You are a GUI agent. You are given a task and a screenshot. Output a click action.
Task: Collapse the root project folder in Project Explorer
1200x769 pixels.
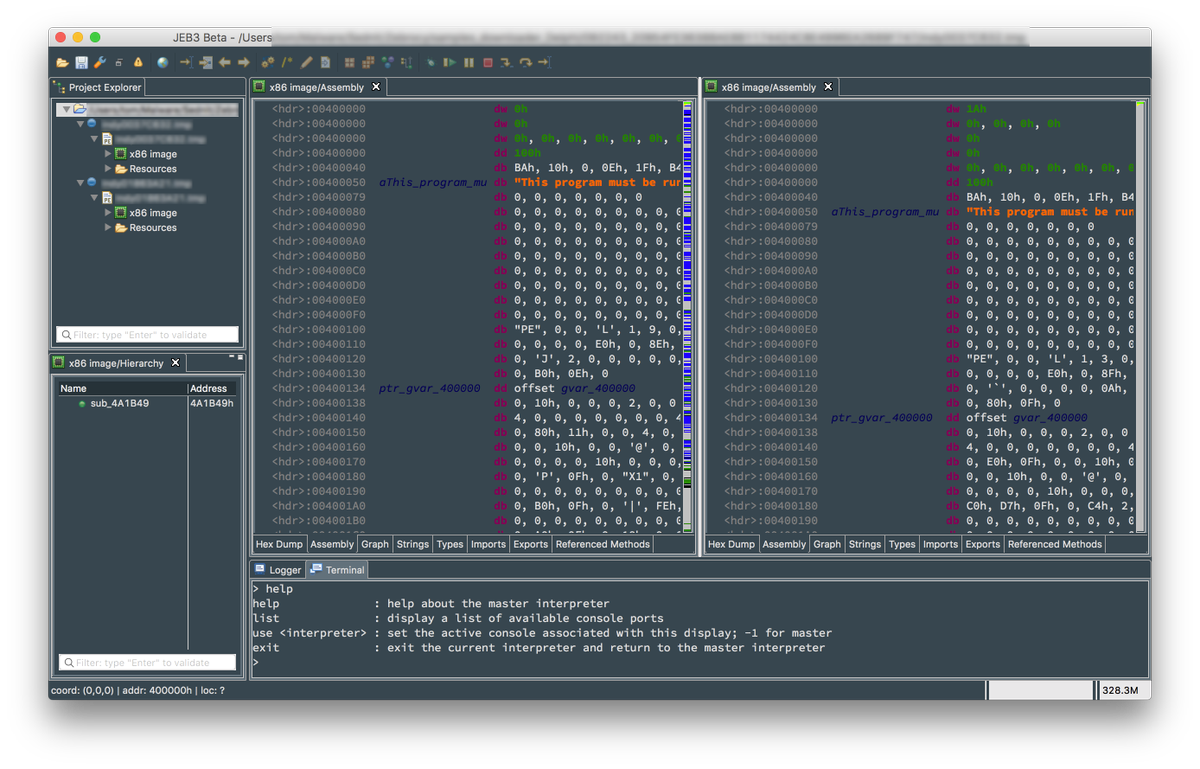(x=65, y=110)
